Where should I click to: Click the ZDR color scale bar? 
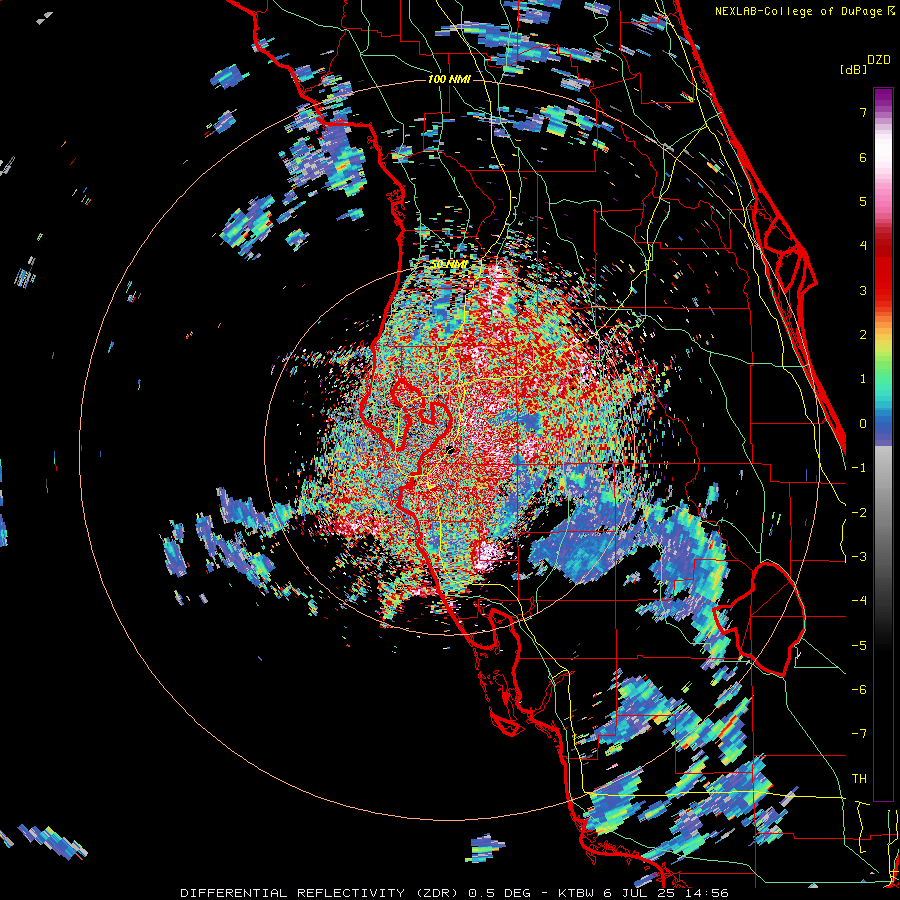[x=883, y=444]
